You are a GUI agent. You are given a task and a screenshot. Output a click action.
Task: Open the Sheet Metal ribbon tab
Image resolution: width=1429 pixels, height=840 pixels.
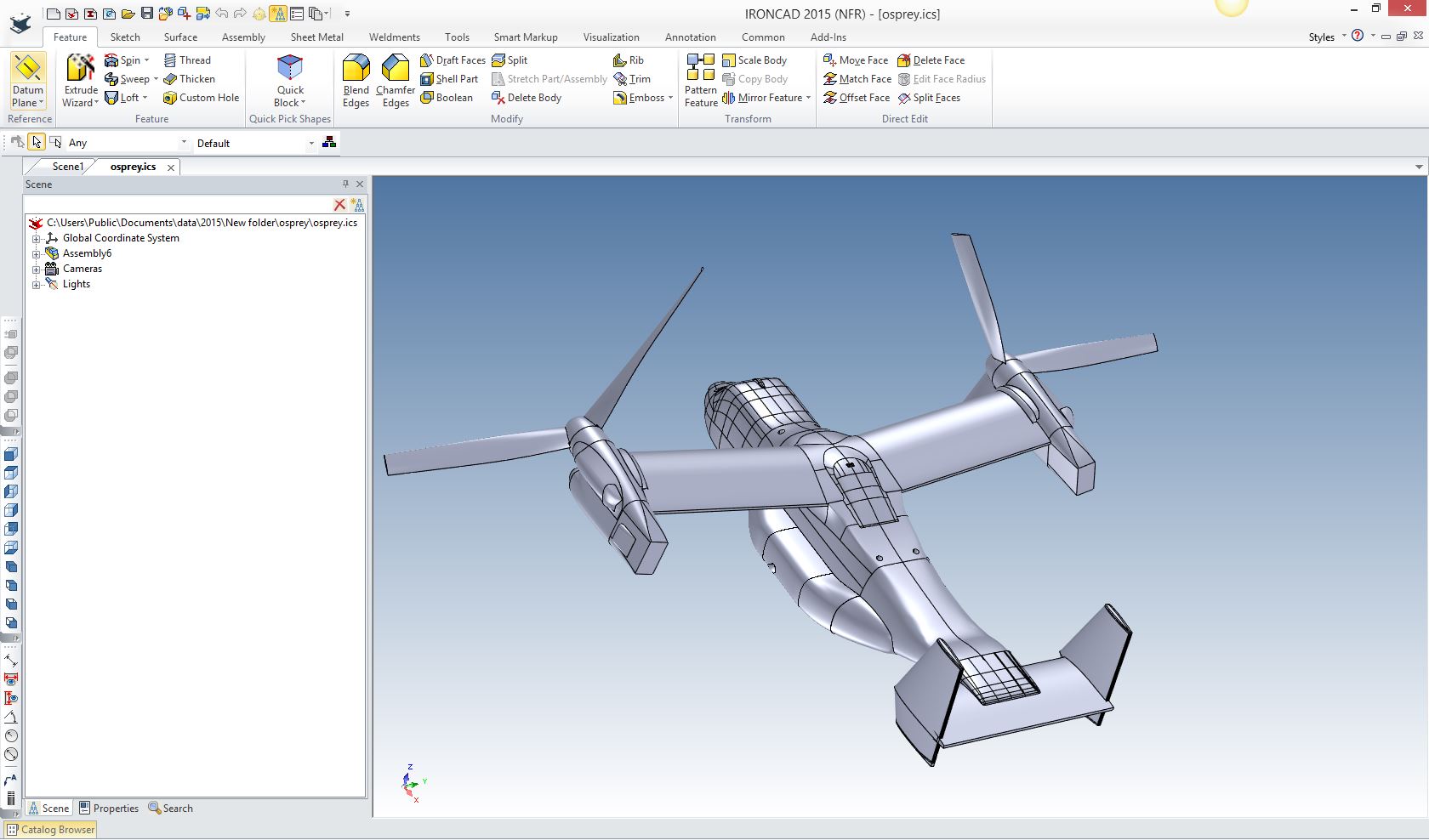tap(316, 37)
